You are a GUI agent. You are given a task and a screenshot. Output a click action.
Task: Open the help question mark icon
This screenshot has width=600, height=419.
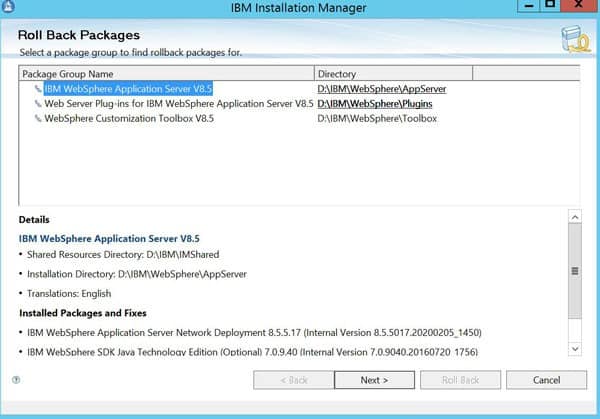(16, 380)
